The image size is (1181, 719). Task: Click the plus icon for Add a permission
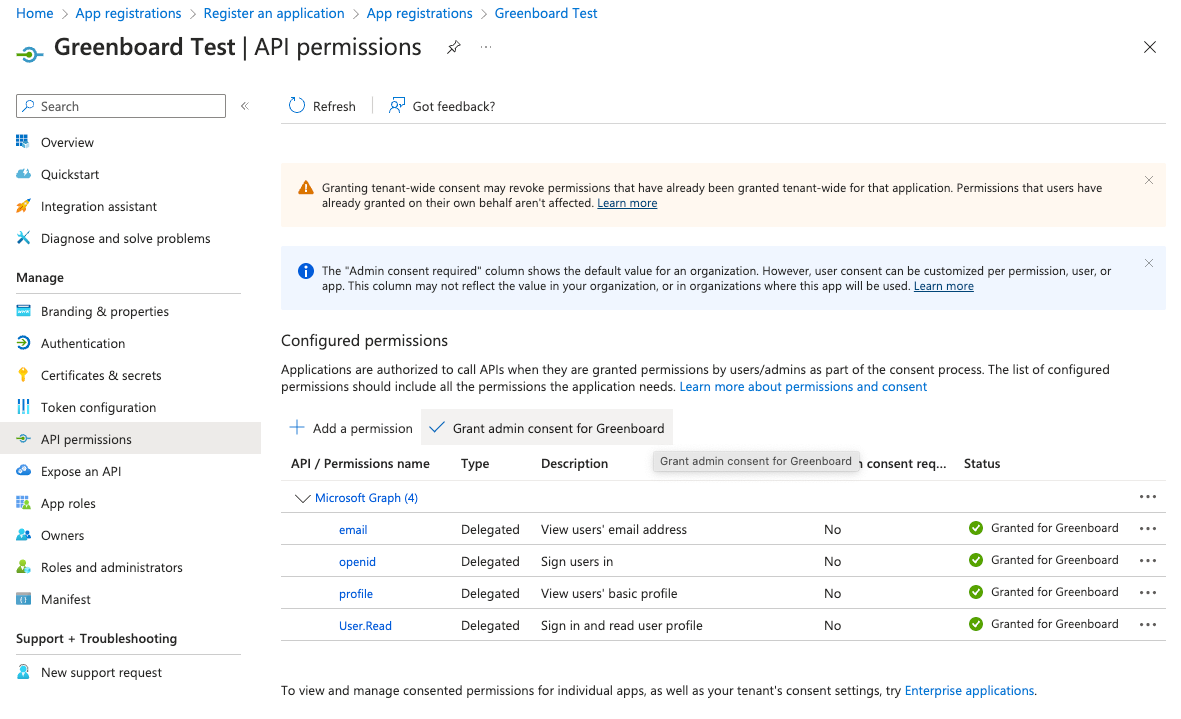pyautogui.click(x=297, y=428)
